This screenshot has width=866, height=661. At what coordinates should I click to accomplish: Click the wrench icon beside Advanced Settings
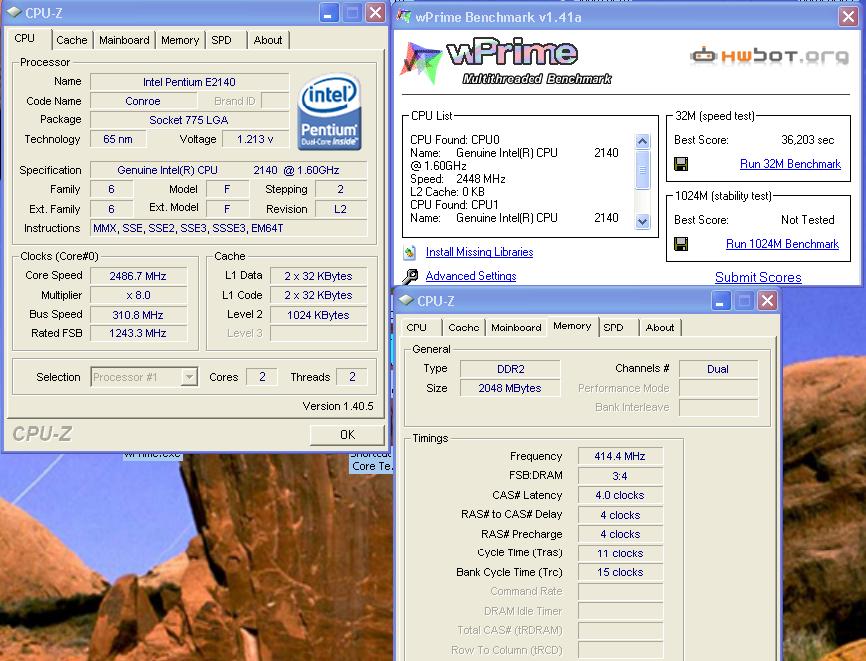[410, 276]
